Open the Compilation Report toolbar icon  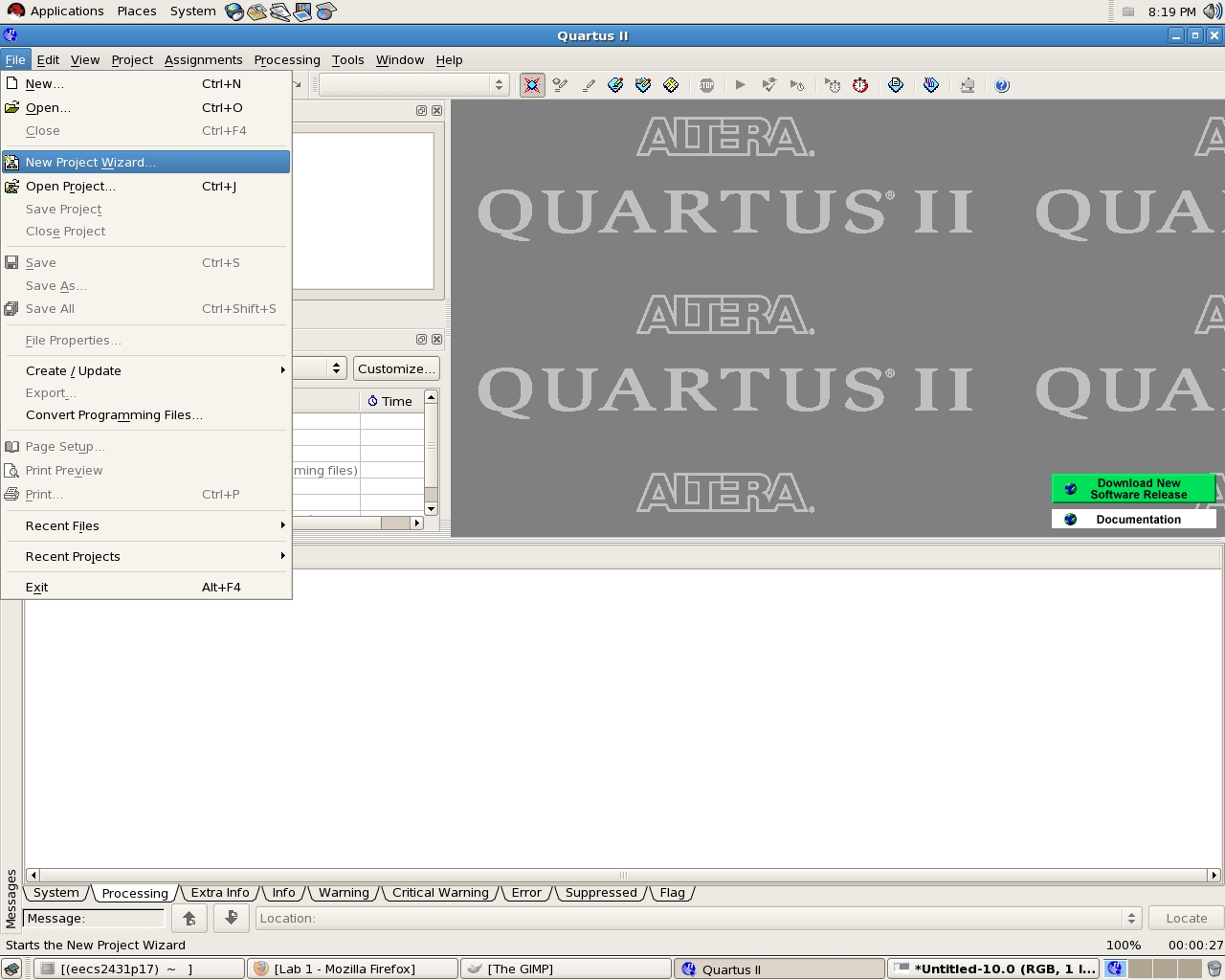(896, 85)
